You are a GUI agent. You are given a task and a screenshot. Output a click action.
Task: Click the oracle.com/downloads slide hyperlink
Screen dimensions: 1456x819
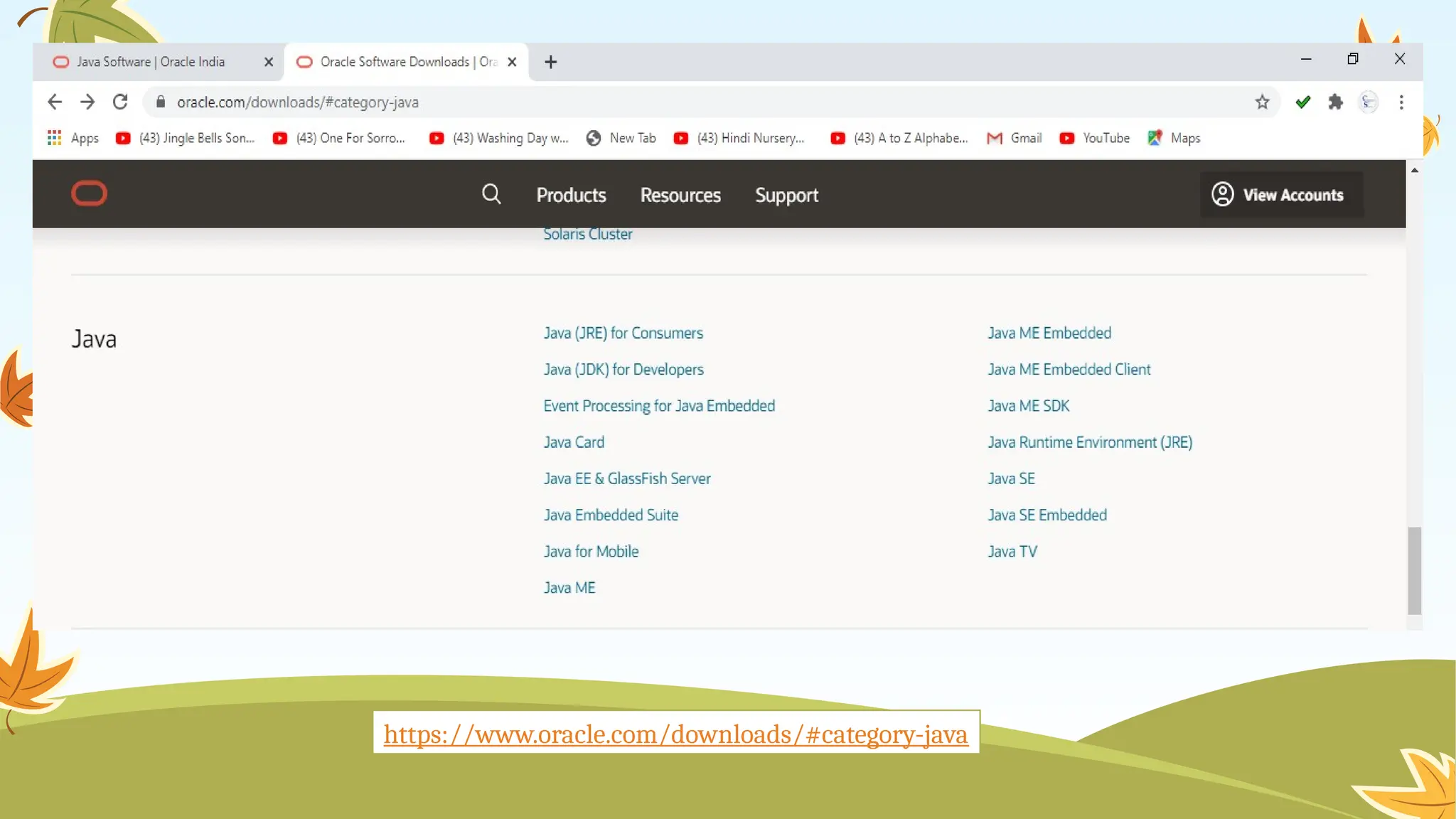(675, 734)
